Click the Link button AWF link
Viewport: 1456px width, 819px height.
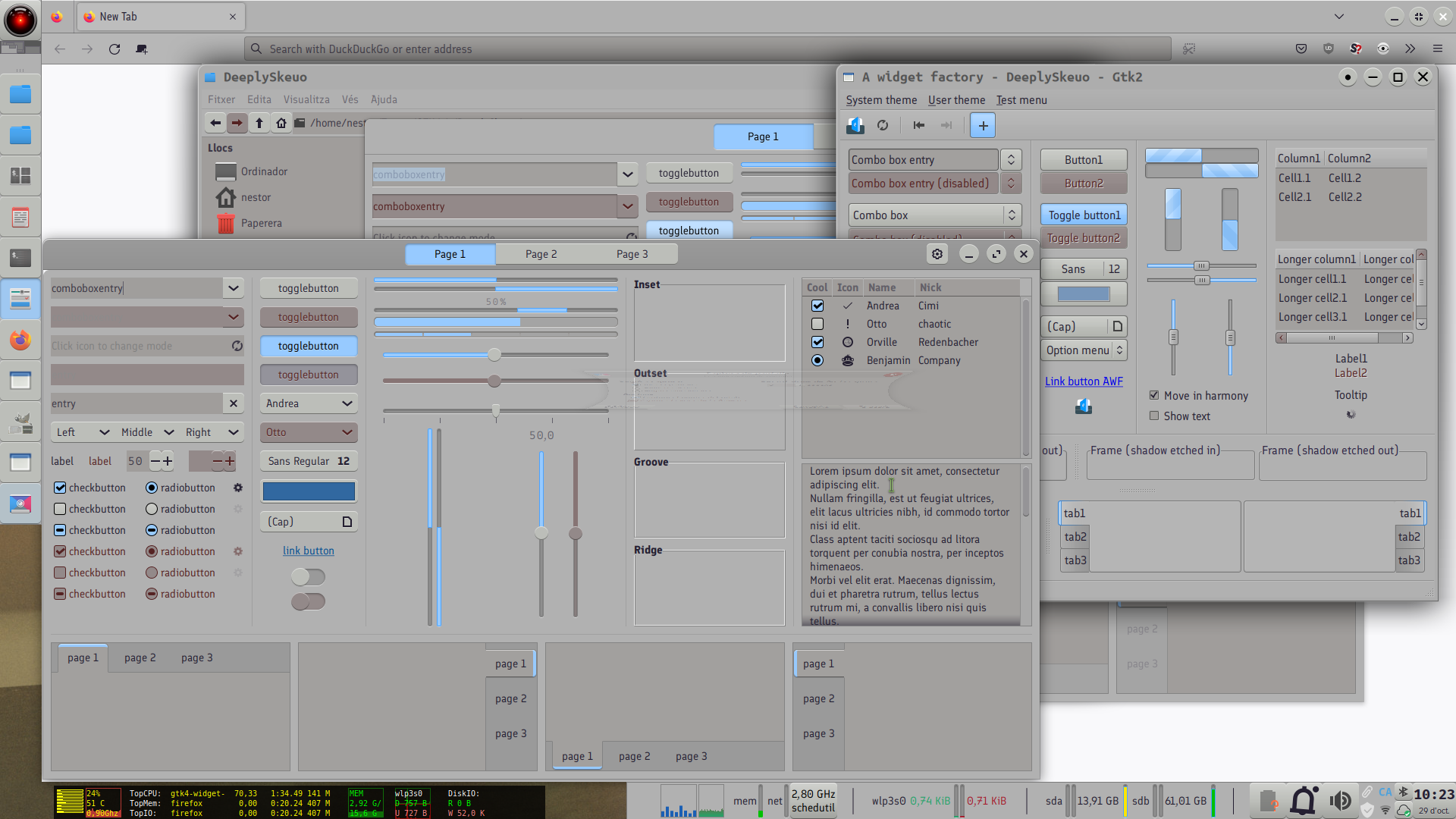coord(1084,381)
